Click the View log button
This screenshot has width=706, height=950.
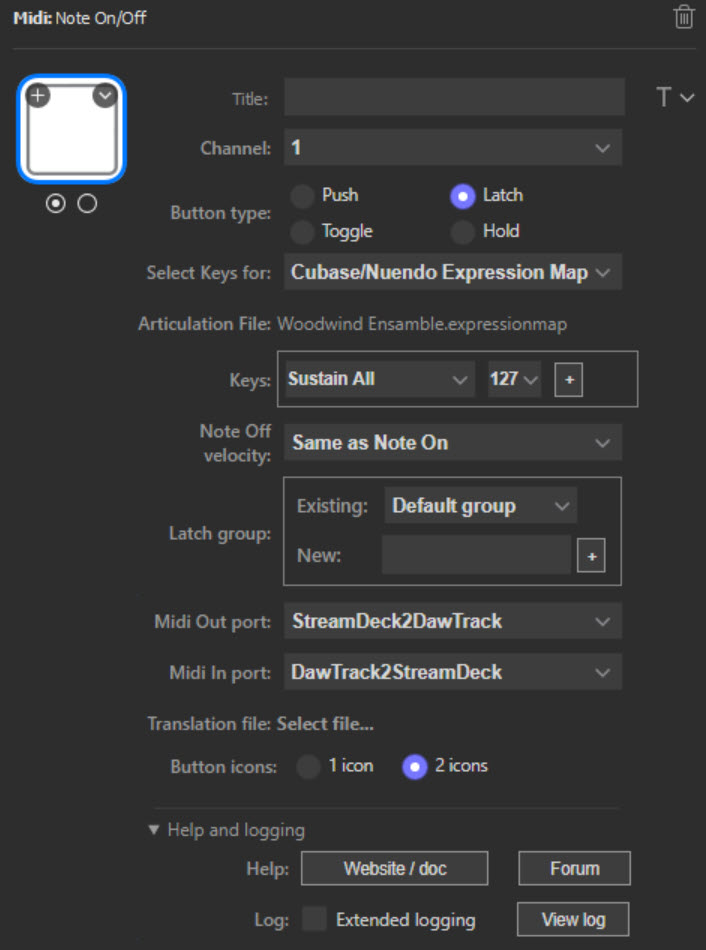[x=573, y=919]
